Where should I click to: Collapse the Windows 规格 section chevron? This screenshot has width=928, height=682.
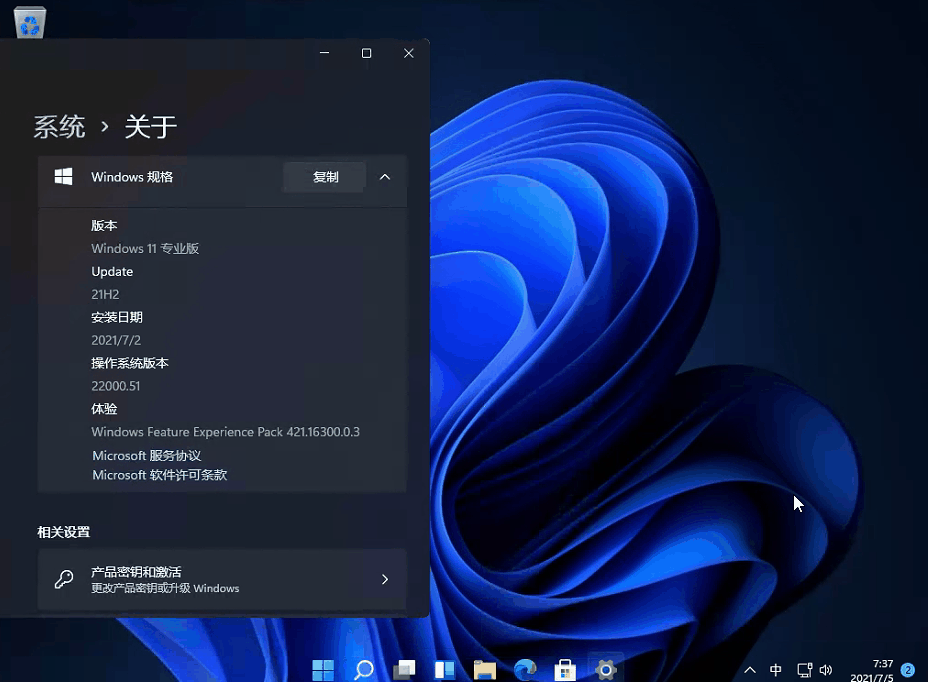click(385, 176)
